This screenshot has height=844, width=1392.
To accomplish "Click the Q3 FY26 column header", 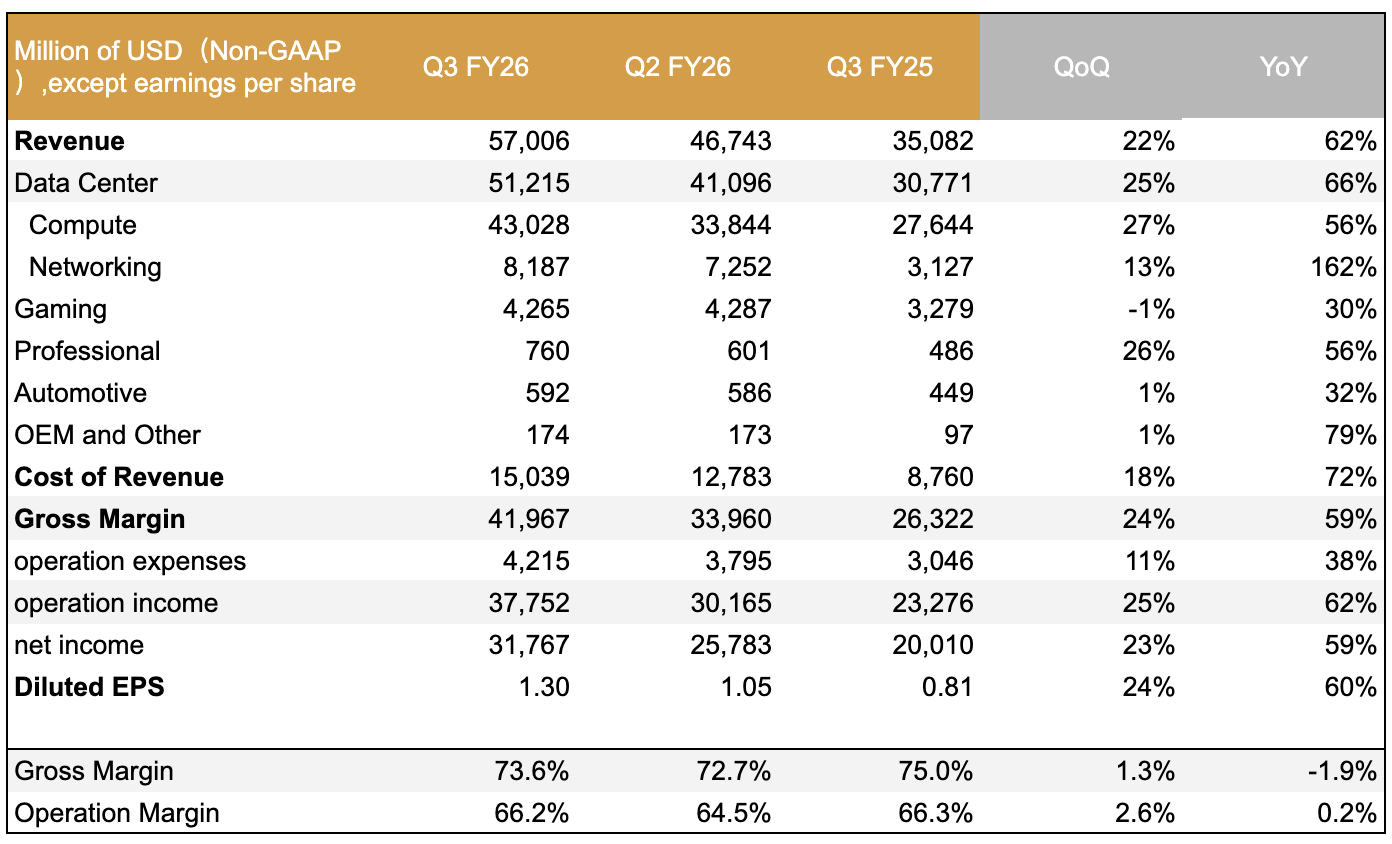I will coord(475,67).
